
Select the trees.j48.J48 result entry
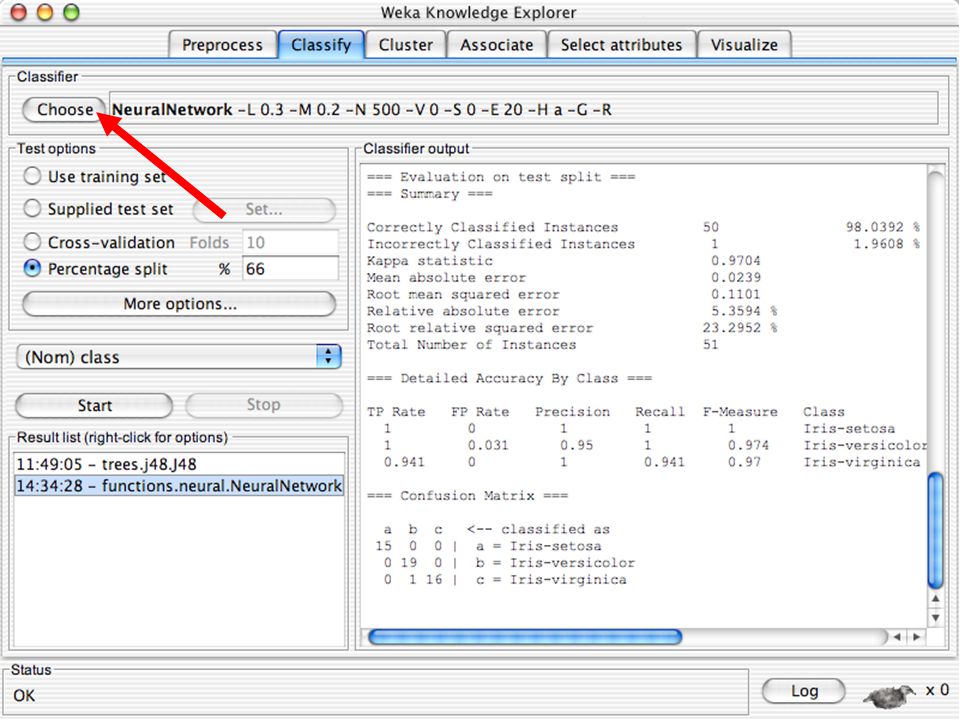(179, 464)
